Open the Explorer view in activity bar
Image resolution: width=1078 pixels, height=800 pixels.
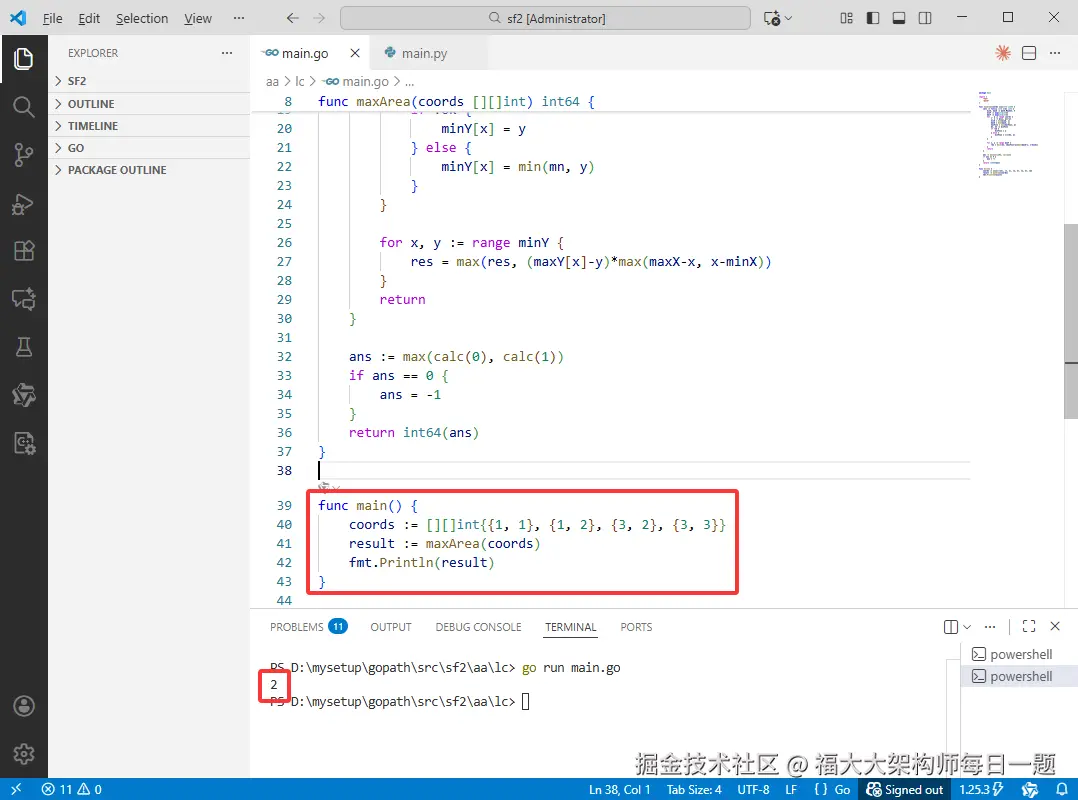pyautogui.click(x=23, y=58)
